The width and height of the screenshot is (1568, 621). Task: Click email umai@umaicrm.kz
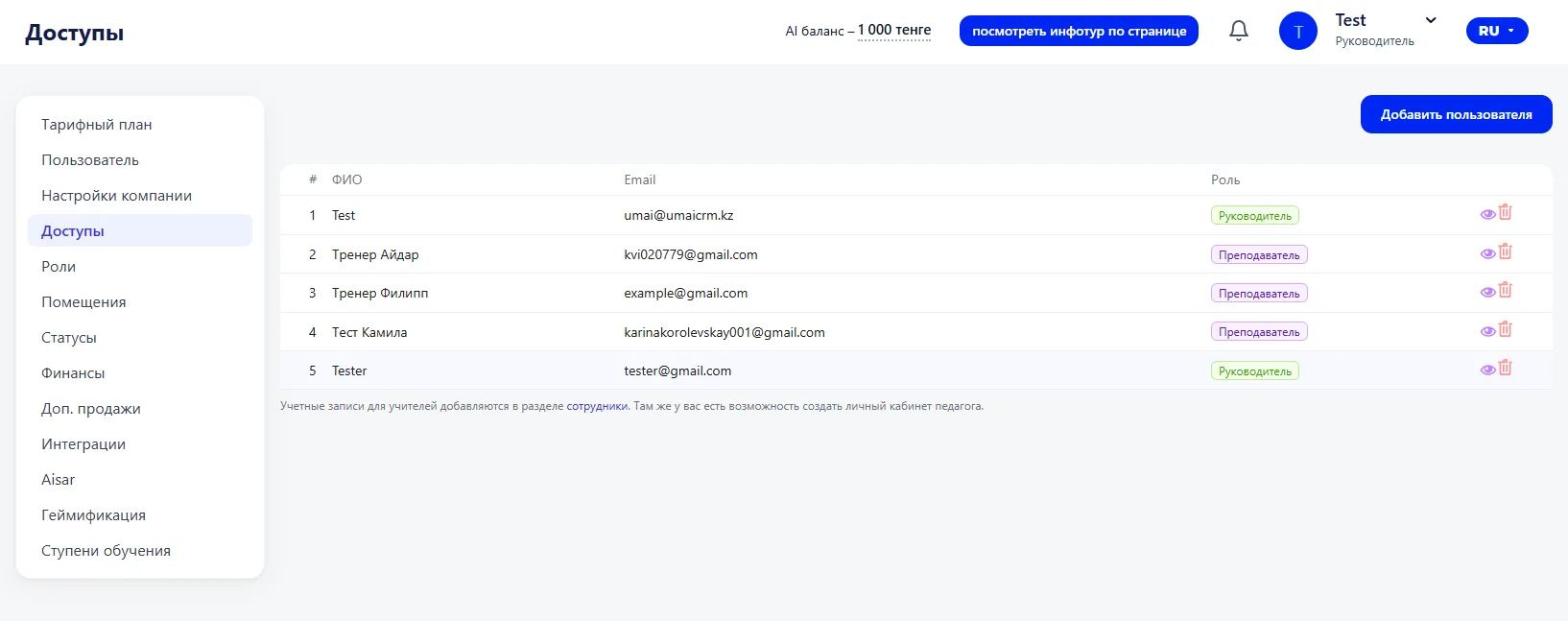pos(678,215)
